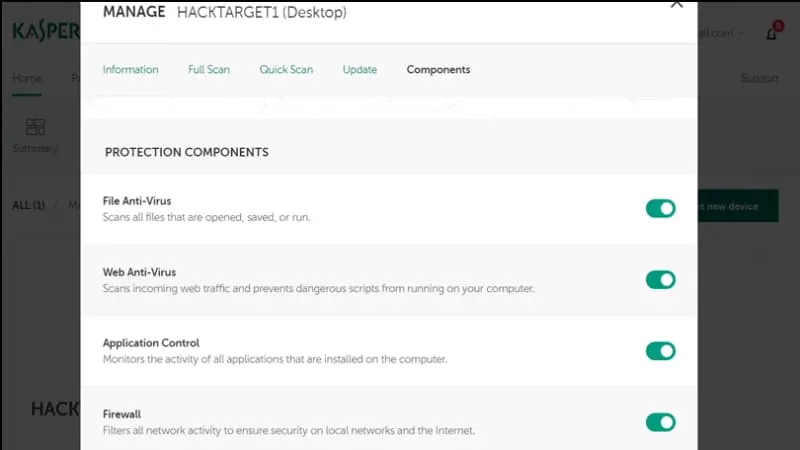Click the Kaspersky logo behind dialog
This screenshot has width=800, height=450.
coord(46,31)
